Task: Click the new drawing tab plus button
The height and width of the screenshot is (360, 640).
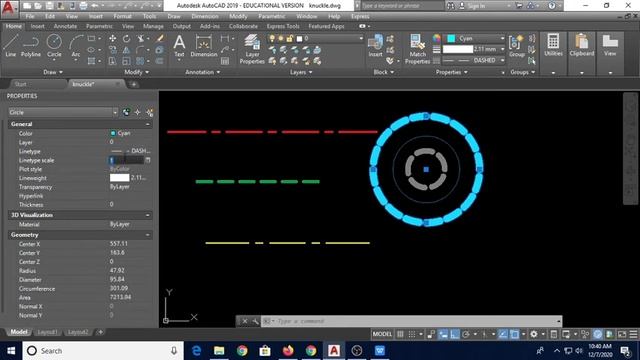Action: [x=133, y=84]
